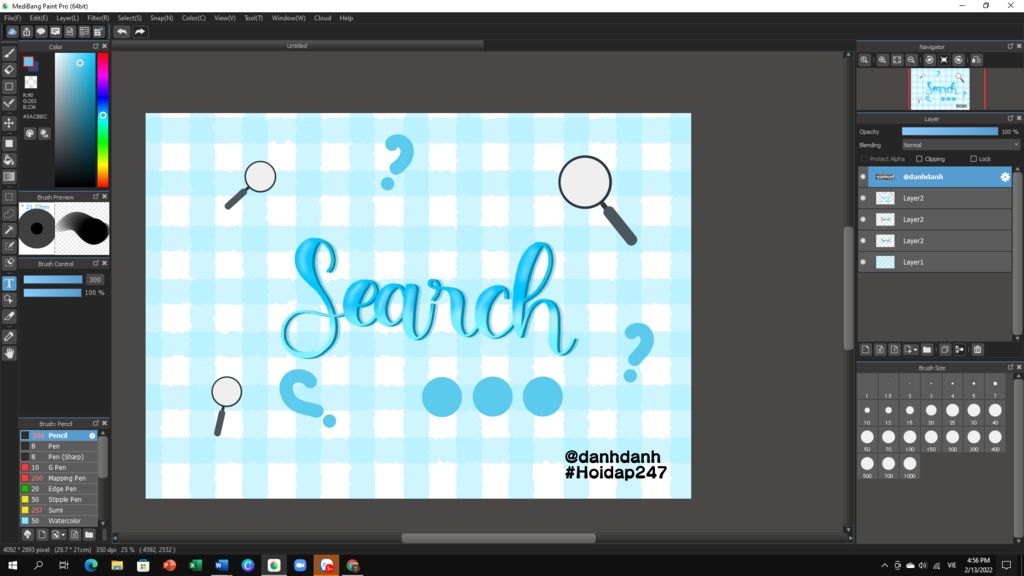Add a new brush in the Brush panel
The width and height of the screenshot is (1024, 576).
pos(42,535)
